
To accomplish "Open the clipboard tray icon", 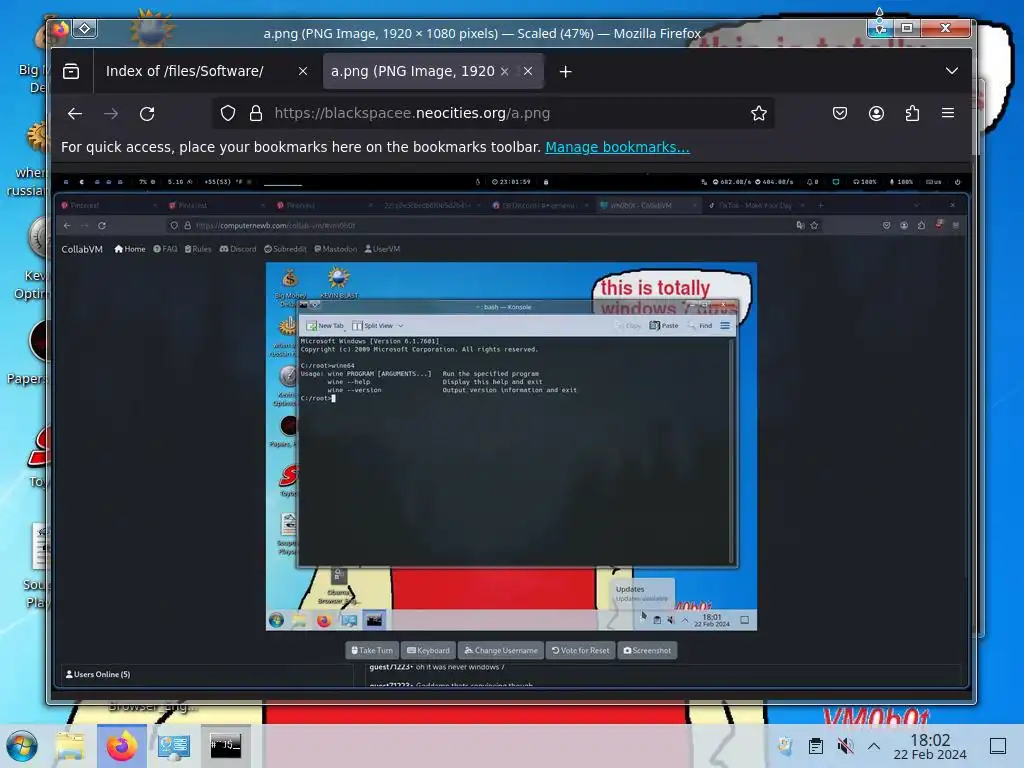I will 816,746.
